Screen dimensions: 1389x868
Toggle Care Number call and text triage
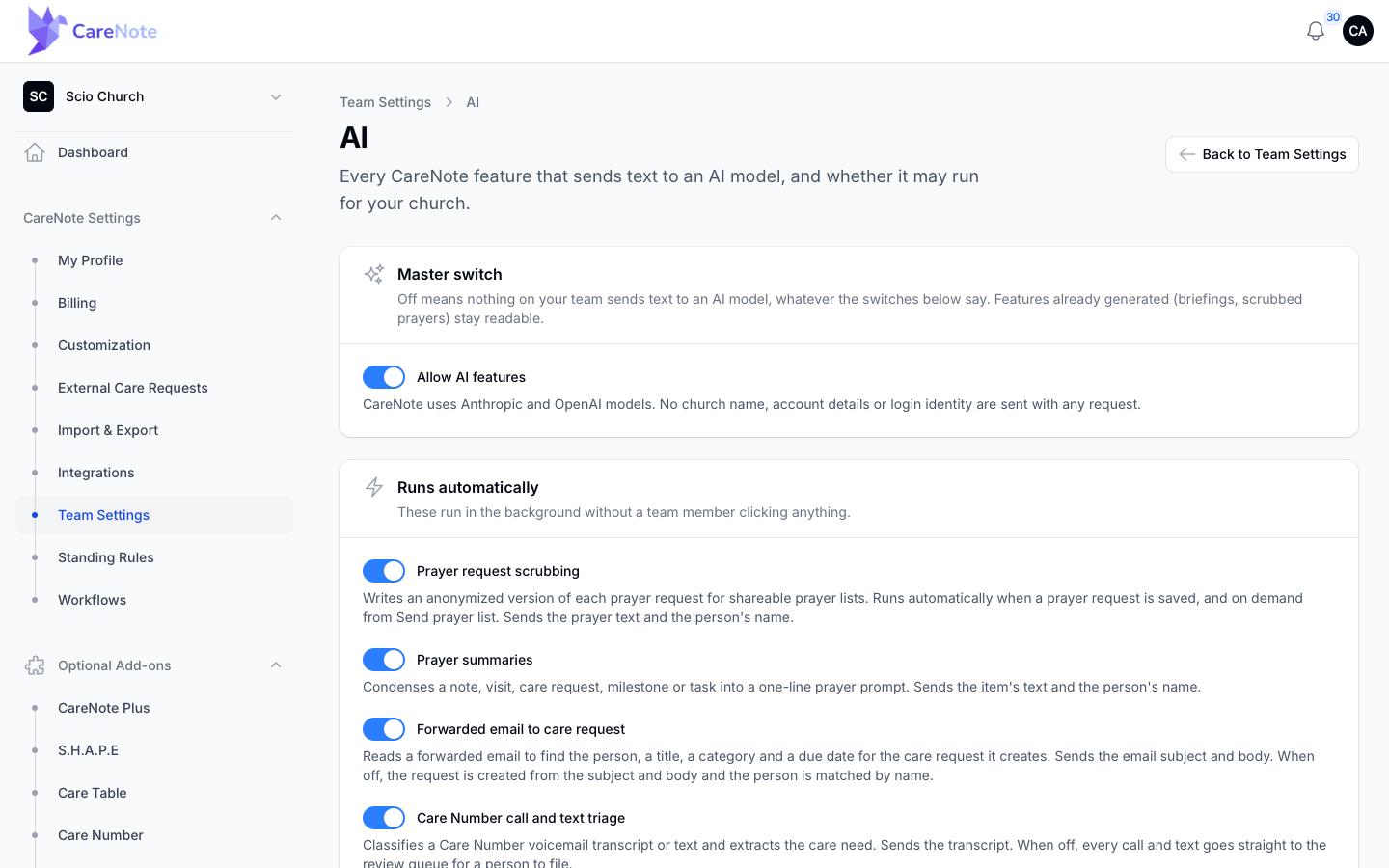tap(384, 818)
